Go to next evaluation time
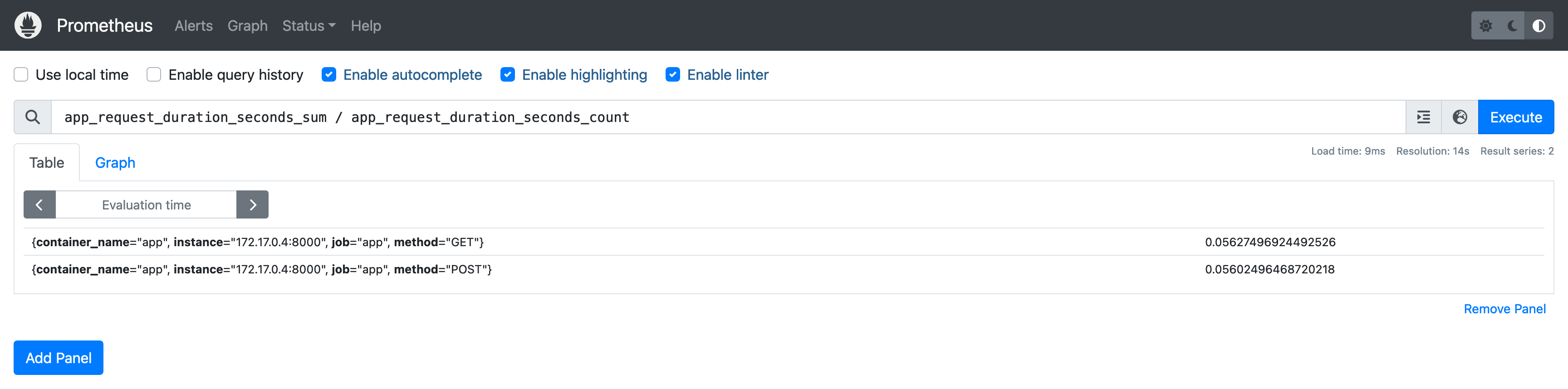This screenshot has width=1568, height=389. (x=253, y=205)
